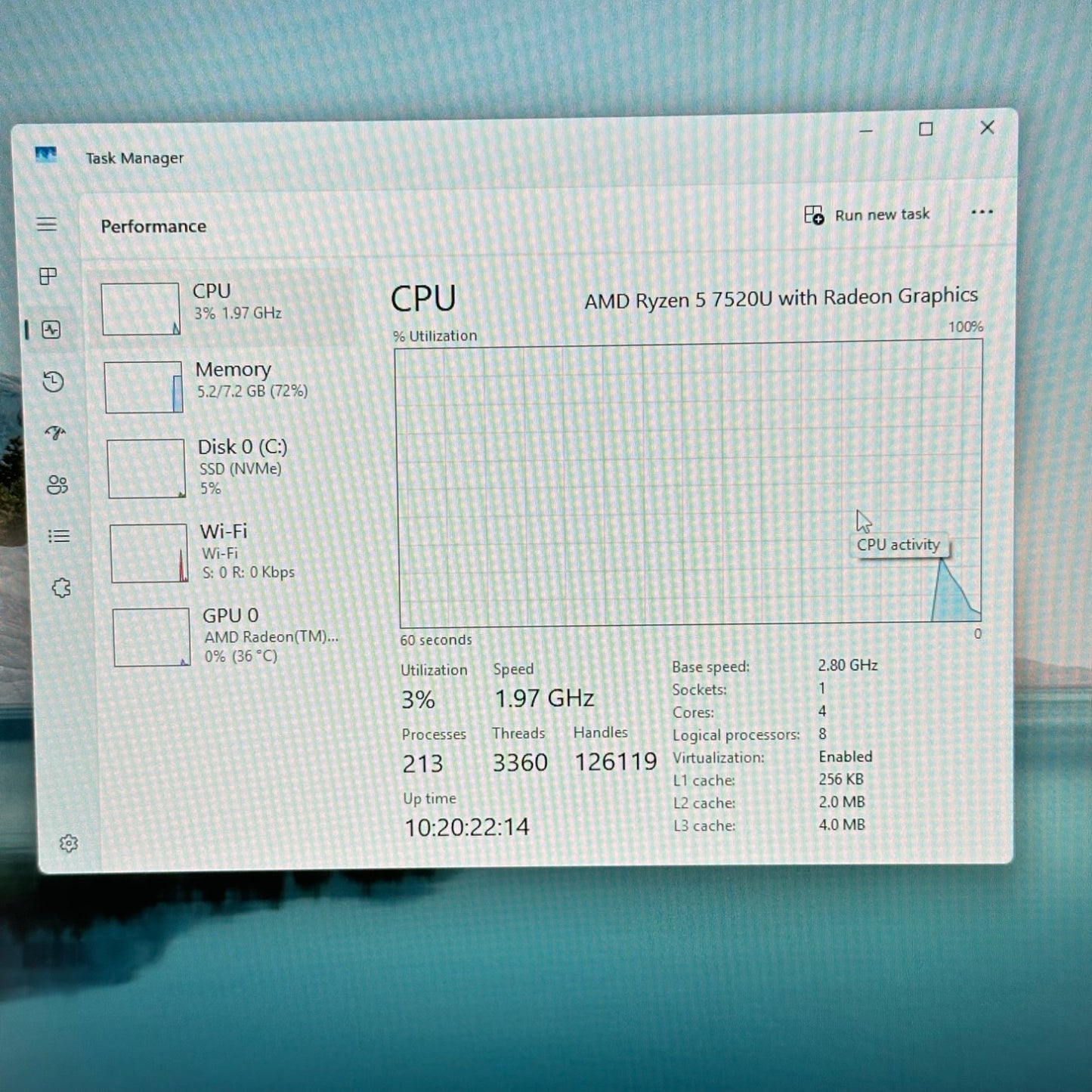
Task: Close the Task Manager window
Action: (x=987, y=128)
